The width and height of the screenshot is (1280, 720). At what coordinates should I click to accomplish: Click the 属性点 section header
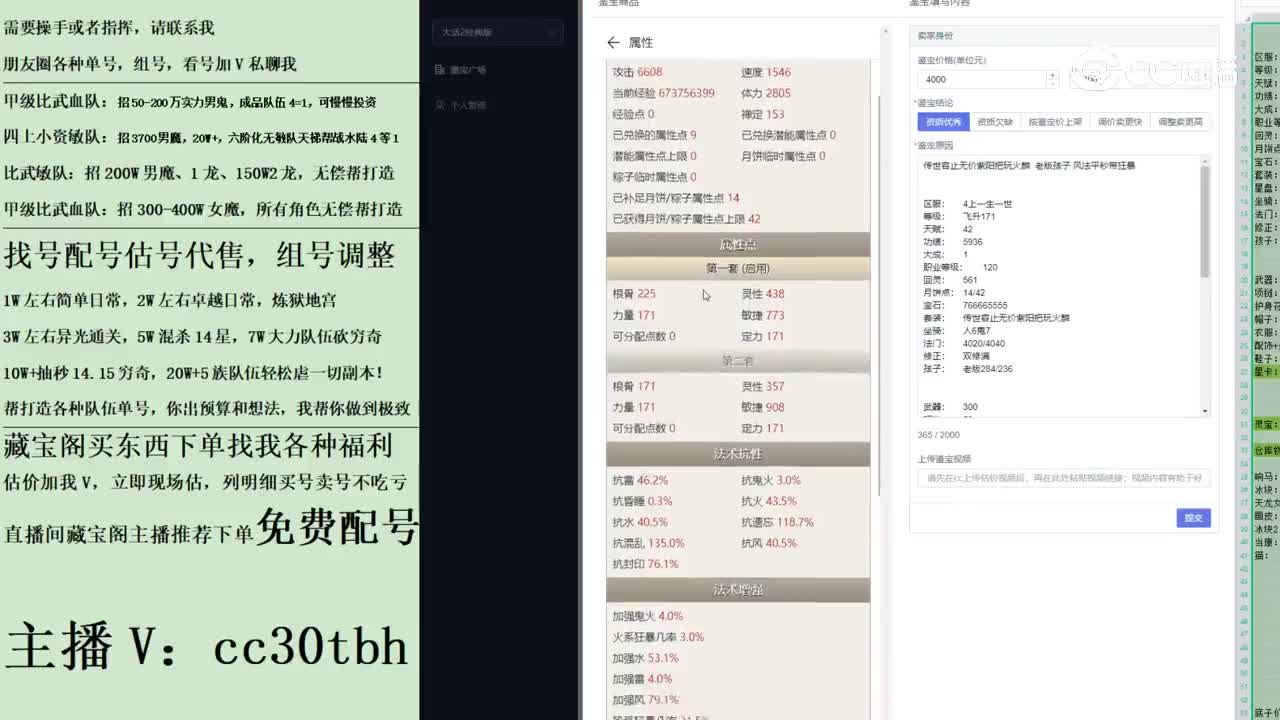pyautogui.click(x=738, y=245)
